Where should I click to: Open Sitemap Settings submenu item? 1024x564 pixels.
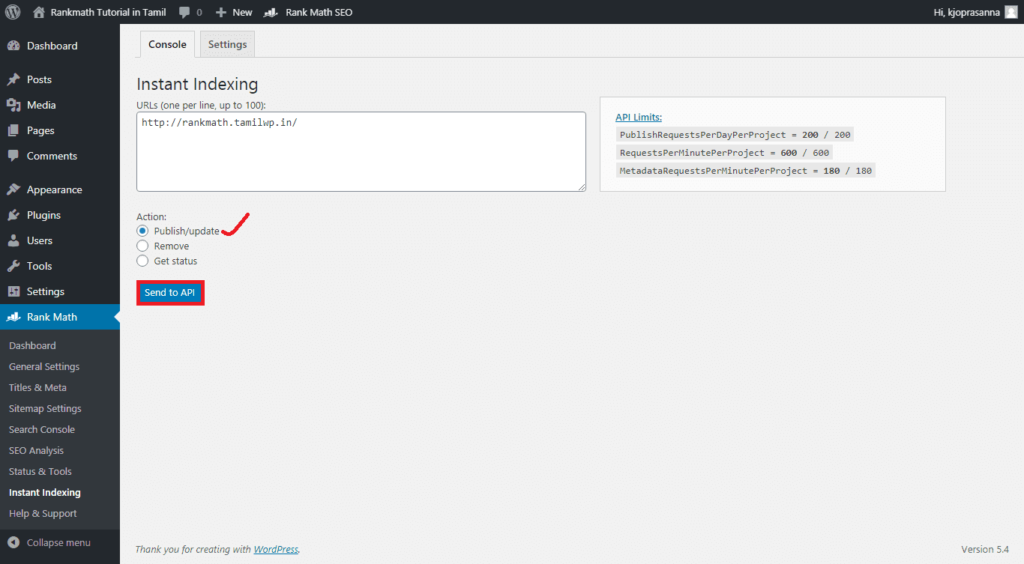point(45,409)
